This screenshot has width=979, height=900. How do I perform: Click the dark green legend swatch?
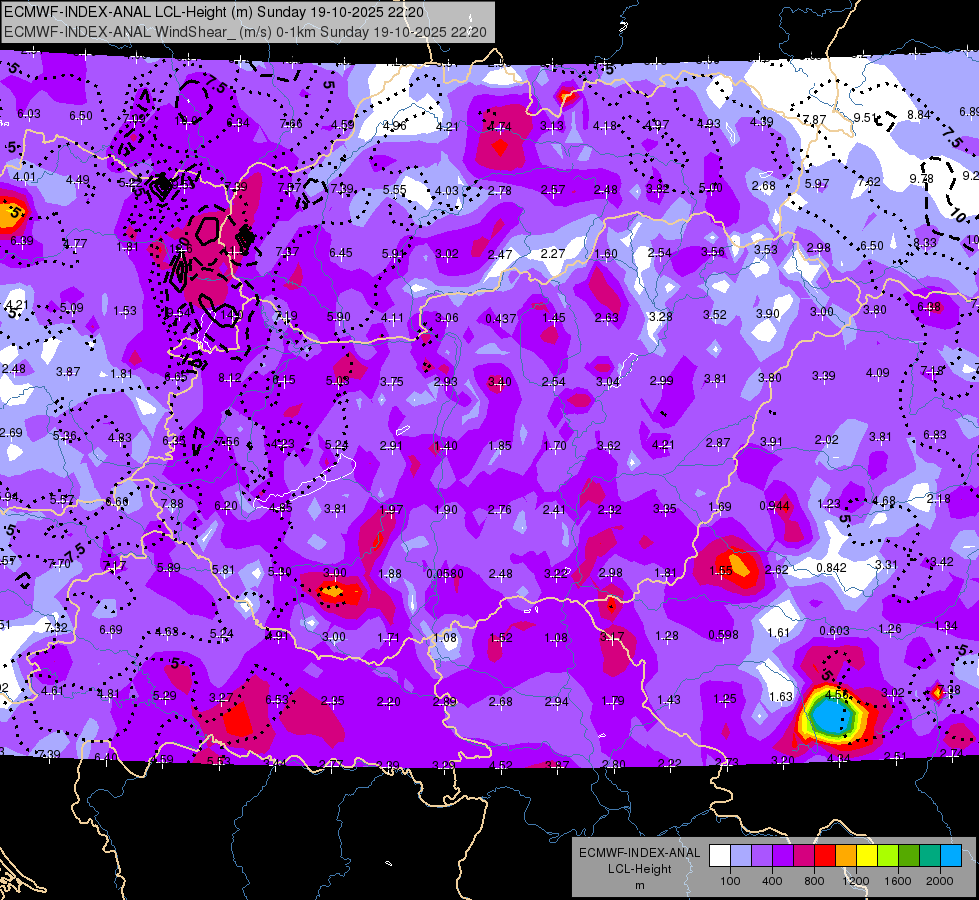(909, 855)
